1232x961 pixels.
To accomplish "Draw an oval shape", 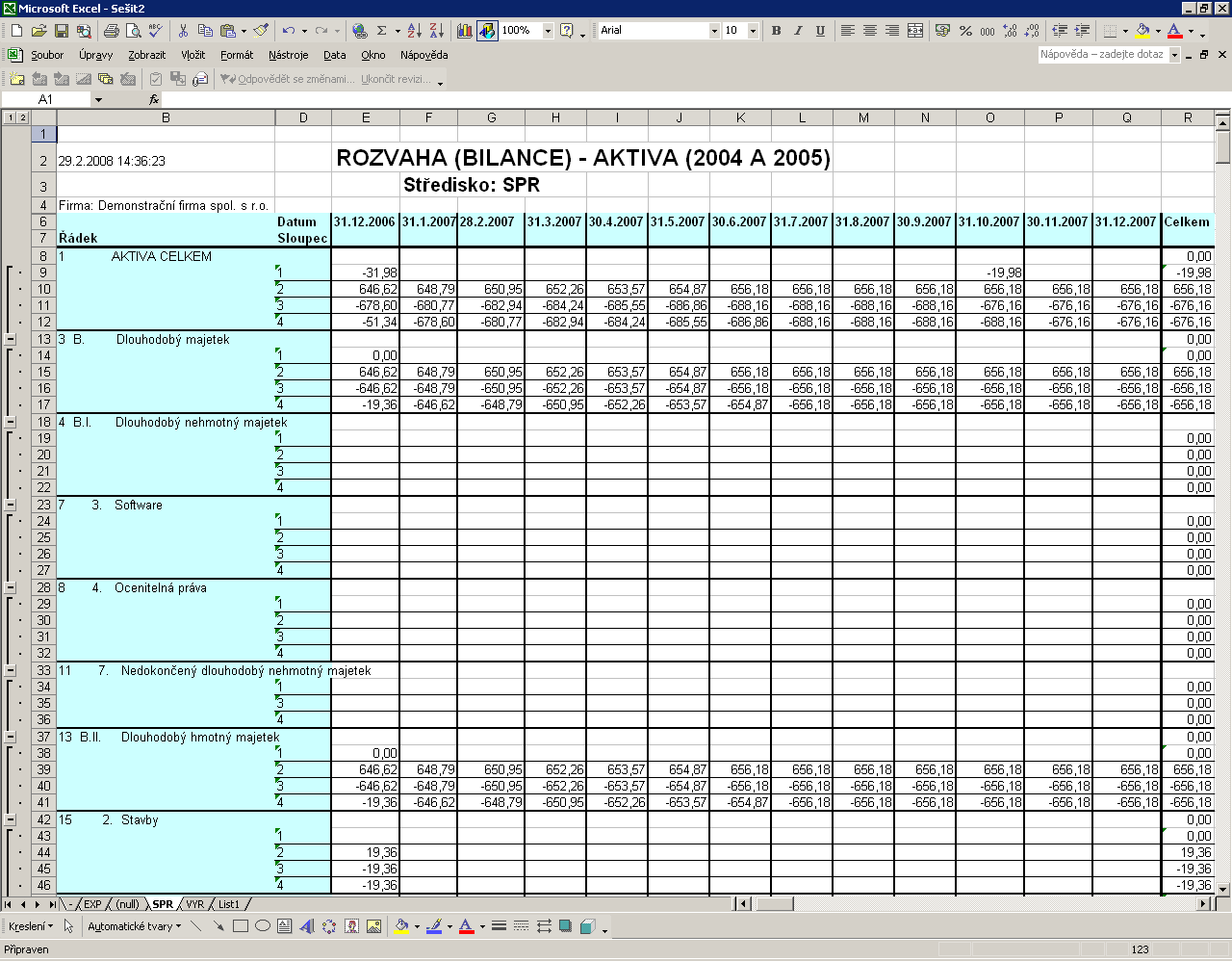I will point(263,926).
